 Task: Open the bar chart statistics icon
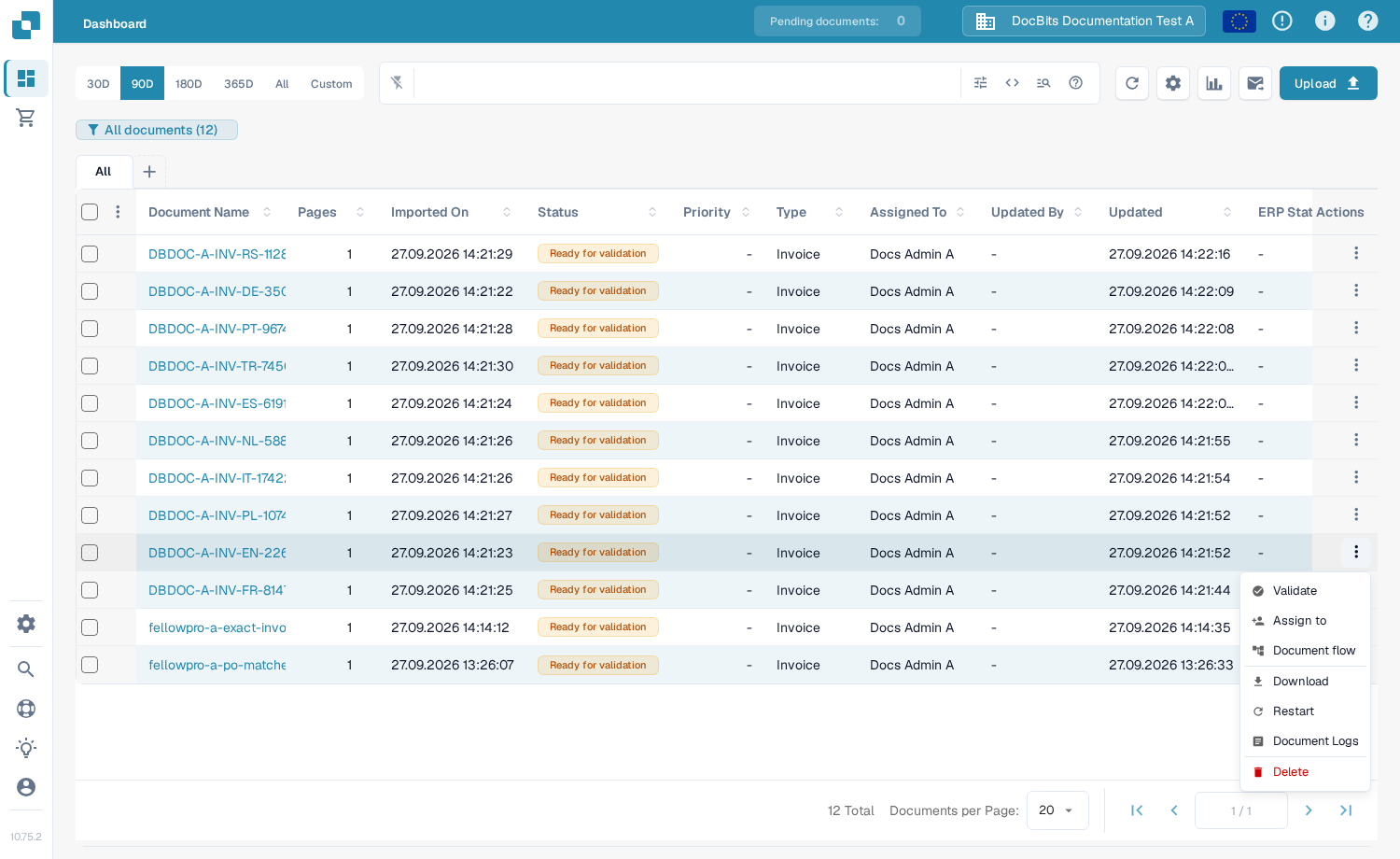(x=1214, y=83)
